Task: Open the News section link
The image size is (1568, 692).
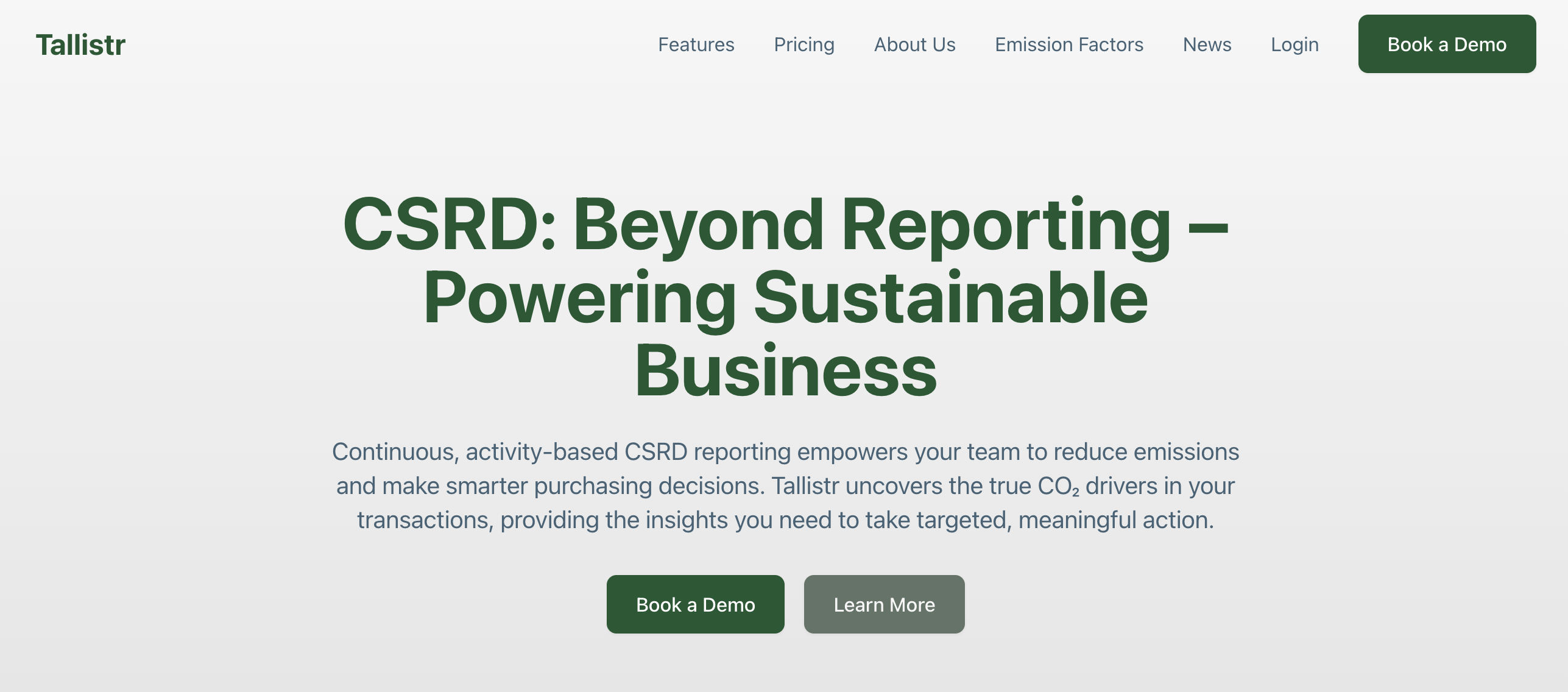Action: point(1206,44)
